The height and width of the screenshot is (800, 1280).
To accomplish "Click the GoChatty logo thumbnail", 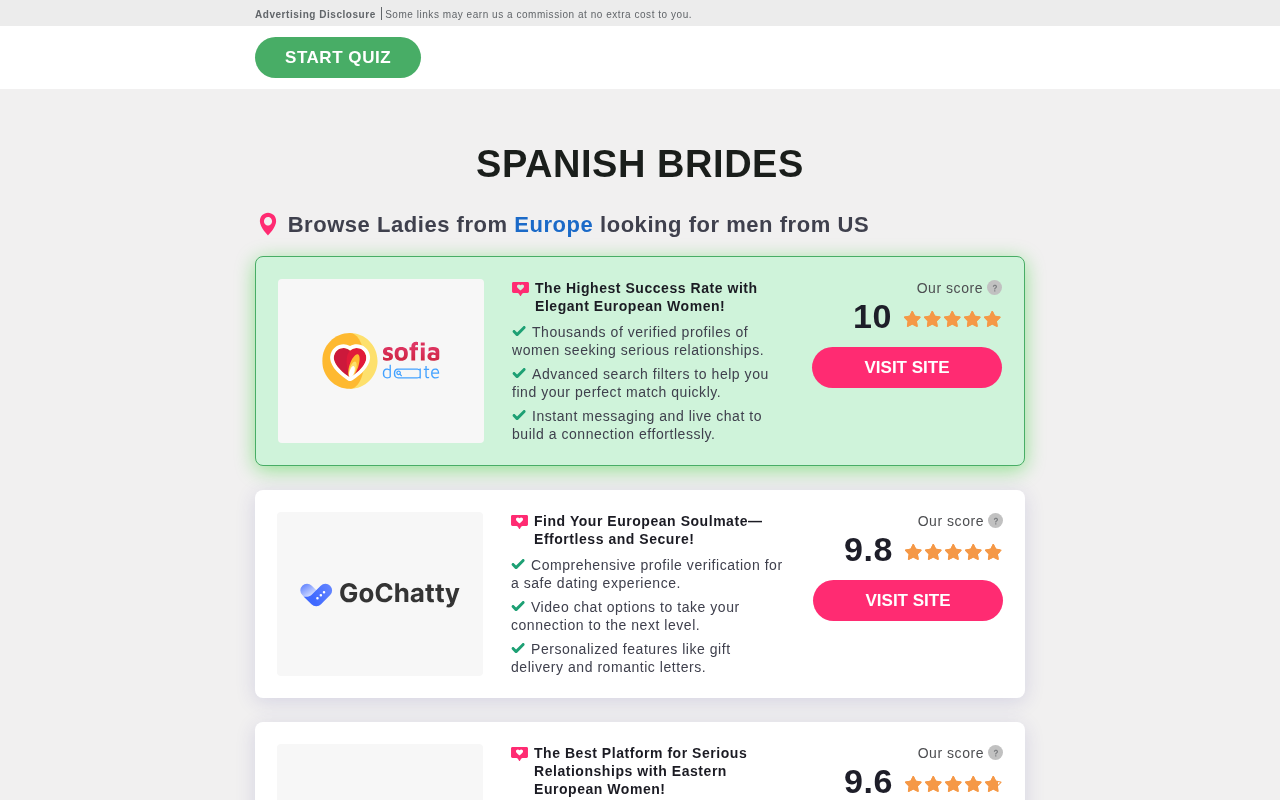I will point(380,594).
